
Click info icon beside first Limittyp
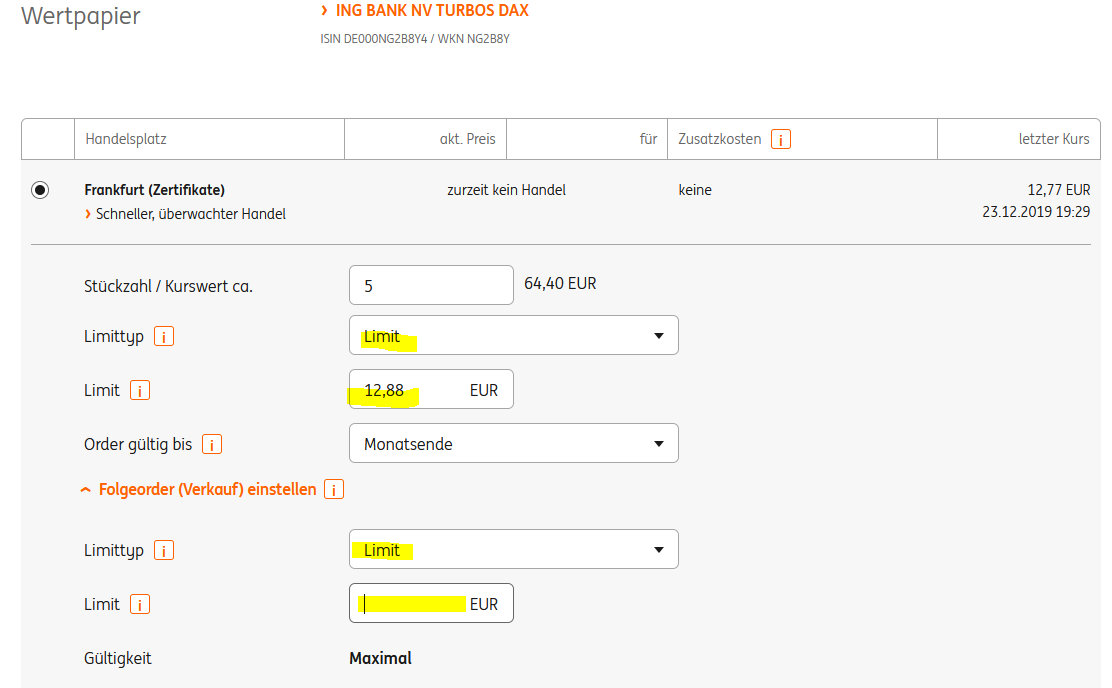[164, 336]
